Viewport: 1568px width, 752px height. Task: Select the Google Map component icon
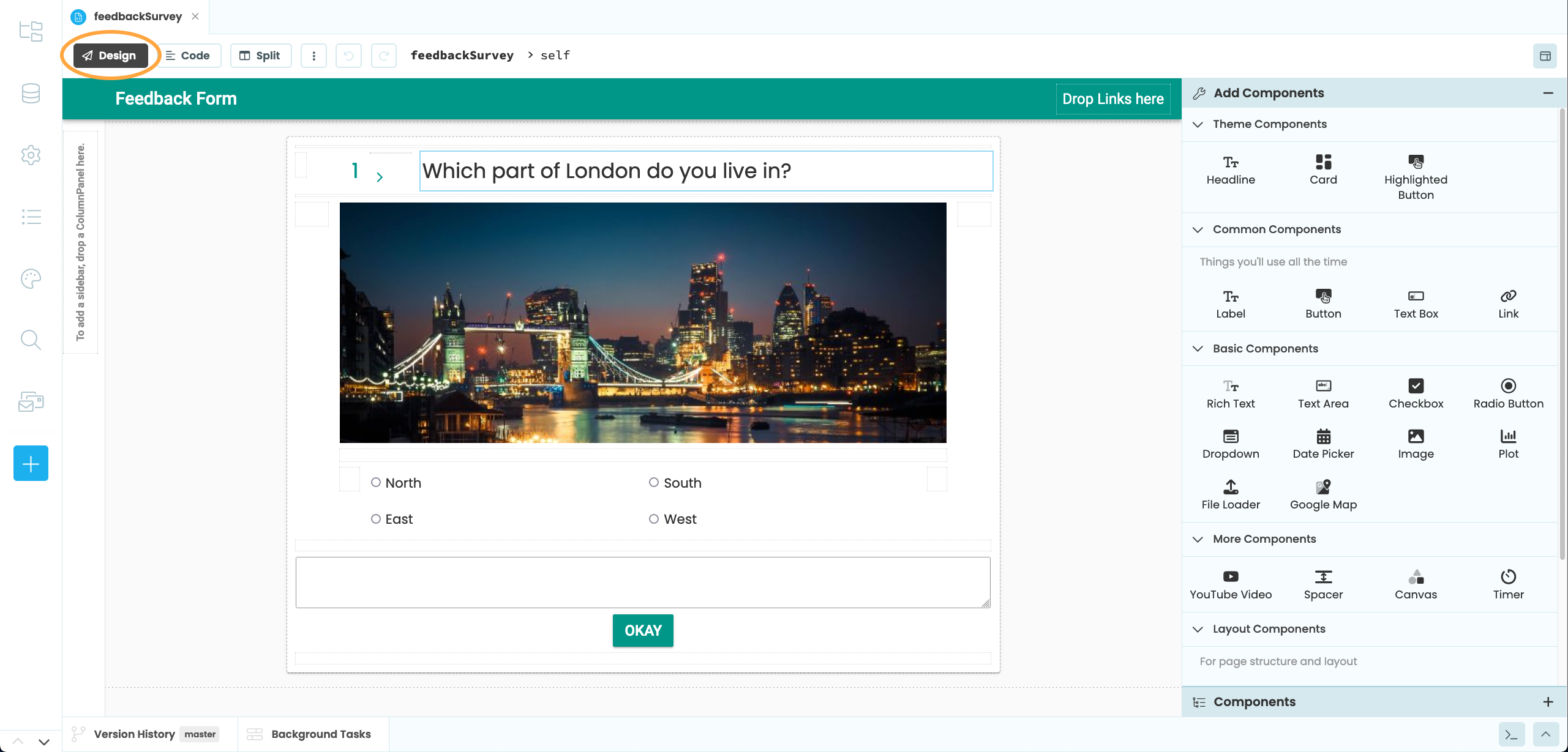pos(1323,487)
